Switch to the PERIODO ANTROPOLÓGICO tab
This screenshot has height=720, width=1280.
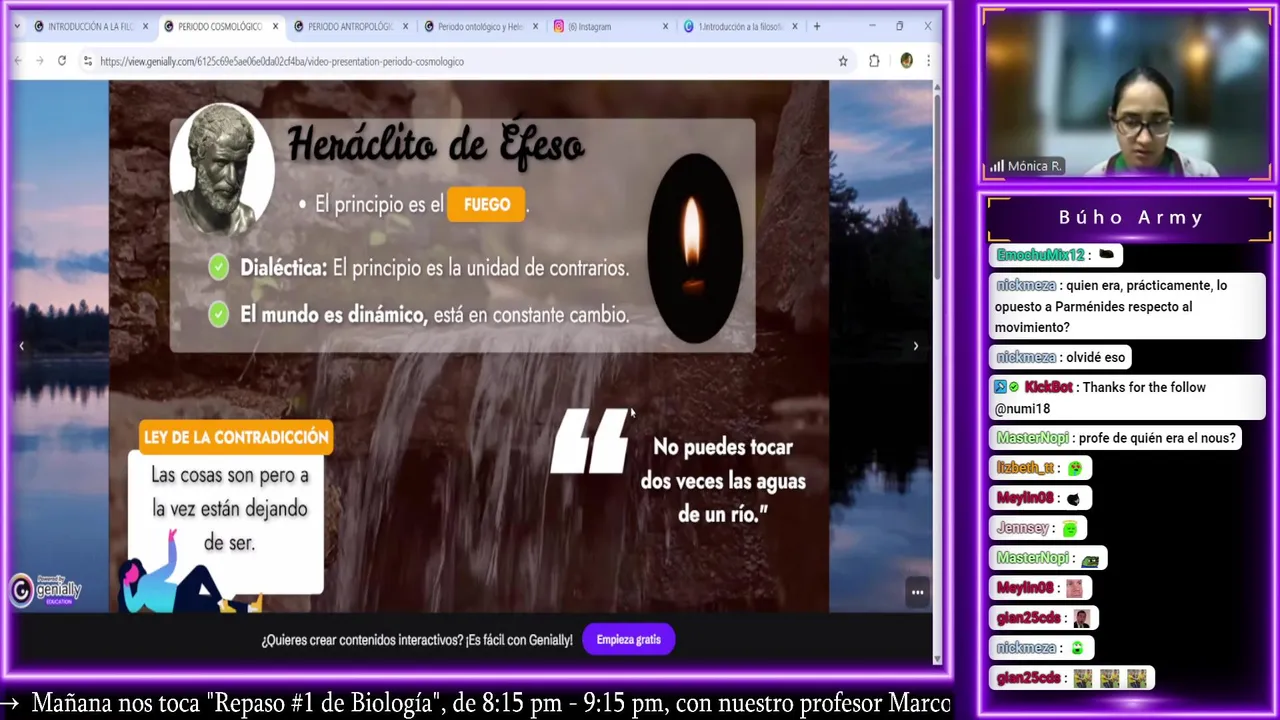342,26
